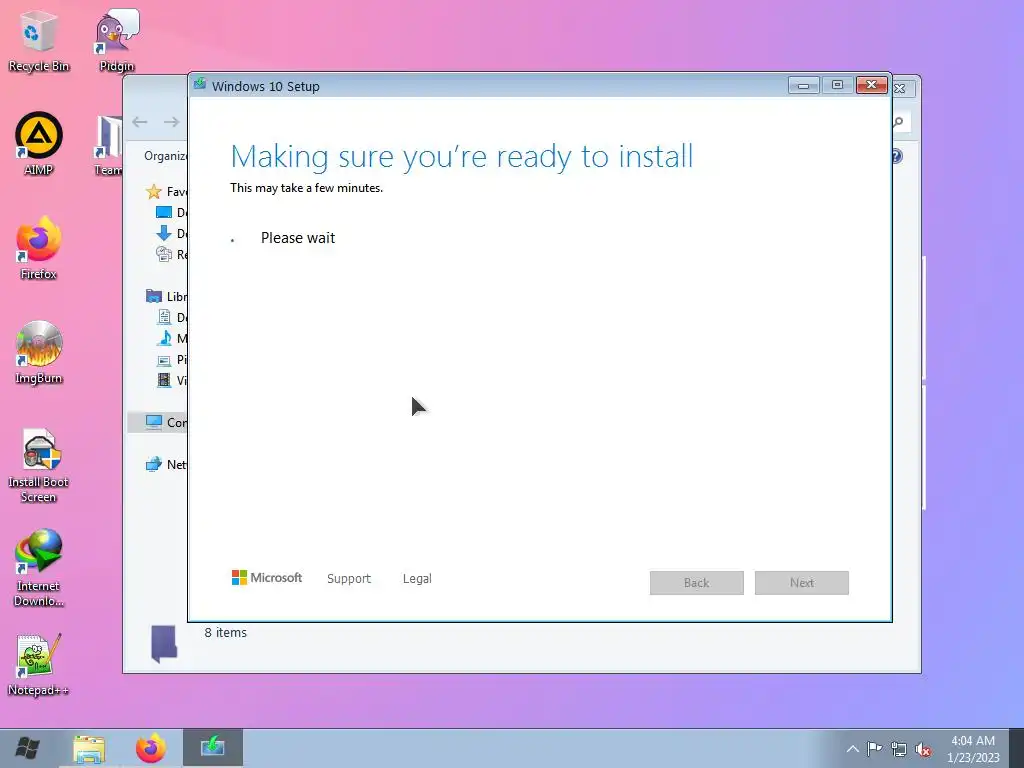Click the Microsoft logo in Setup
Screen dimensions: 1024x768
pos(266,578)
